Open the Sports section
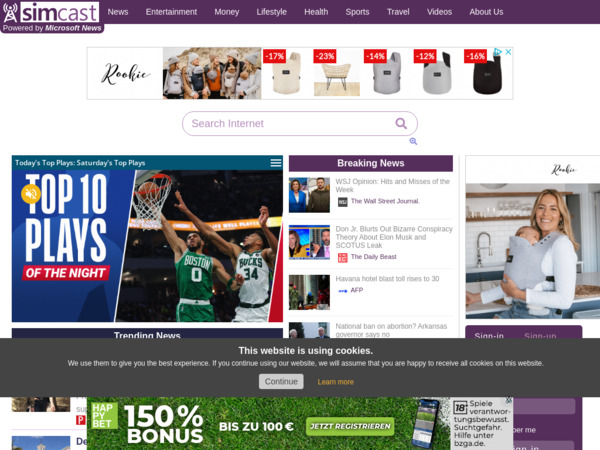The height and width of the screenshot is (450, 600). click(357, 12)
